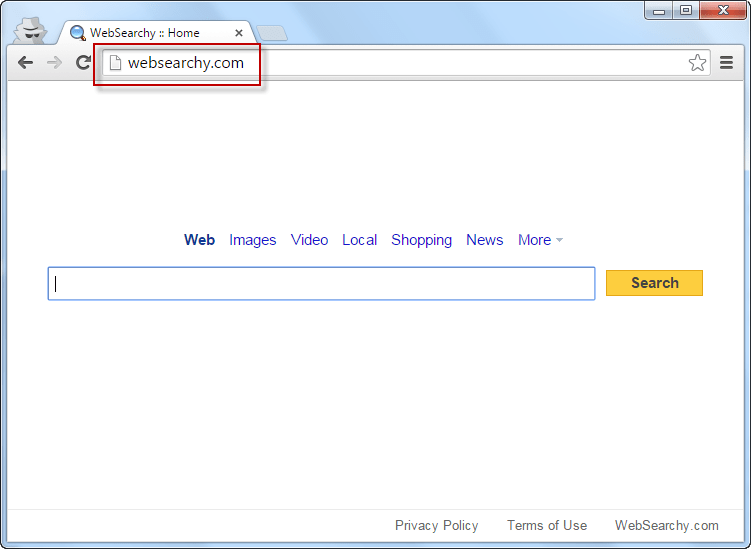Screen dimensions: 751x549
Task: Click the forward navigation arrow
Action: tap(54, 63)
